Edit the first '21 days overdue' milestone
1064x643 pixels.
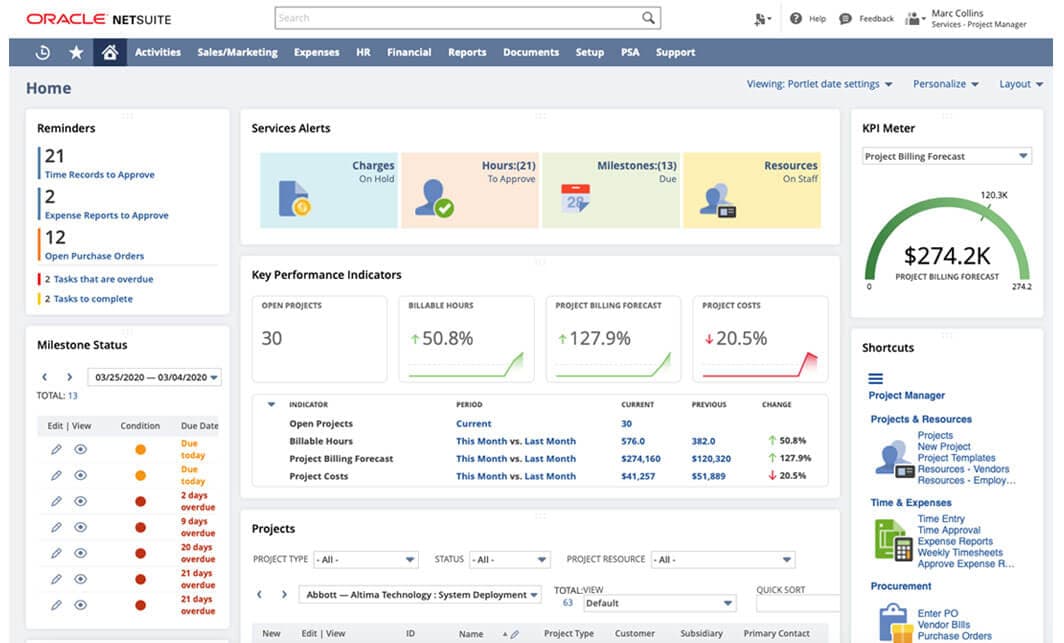coord(56,579)
